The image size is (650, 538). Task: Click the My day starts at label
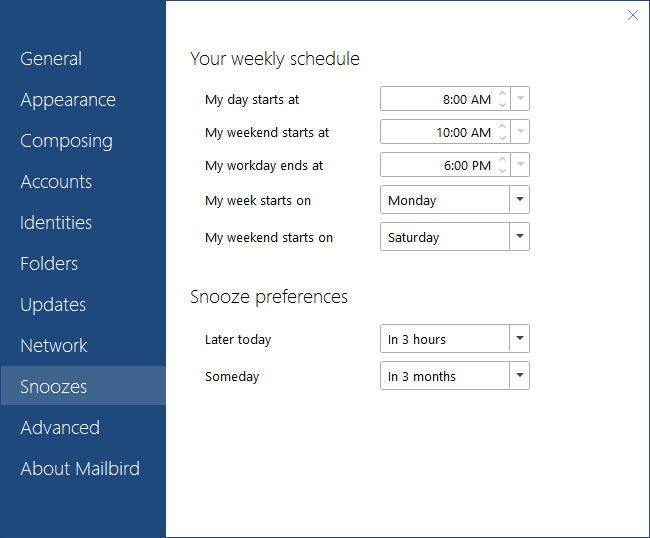[252, 100]
